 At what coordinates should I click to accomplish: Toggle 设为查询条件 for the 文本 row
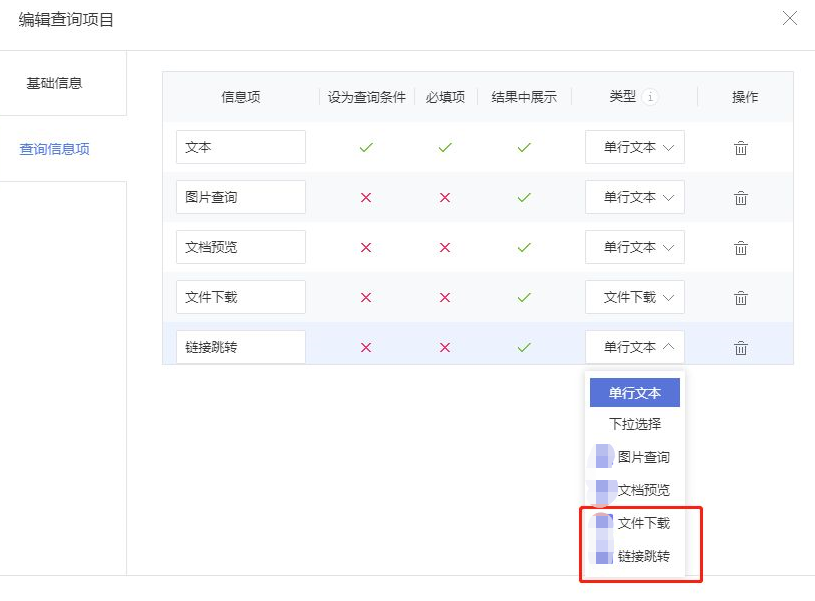click(366, 147)
